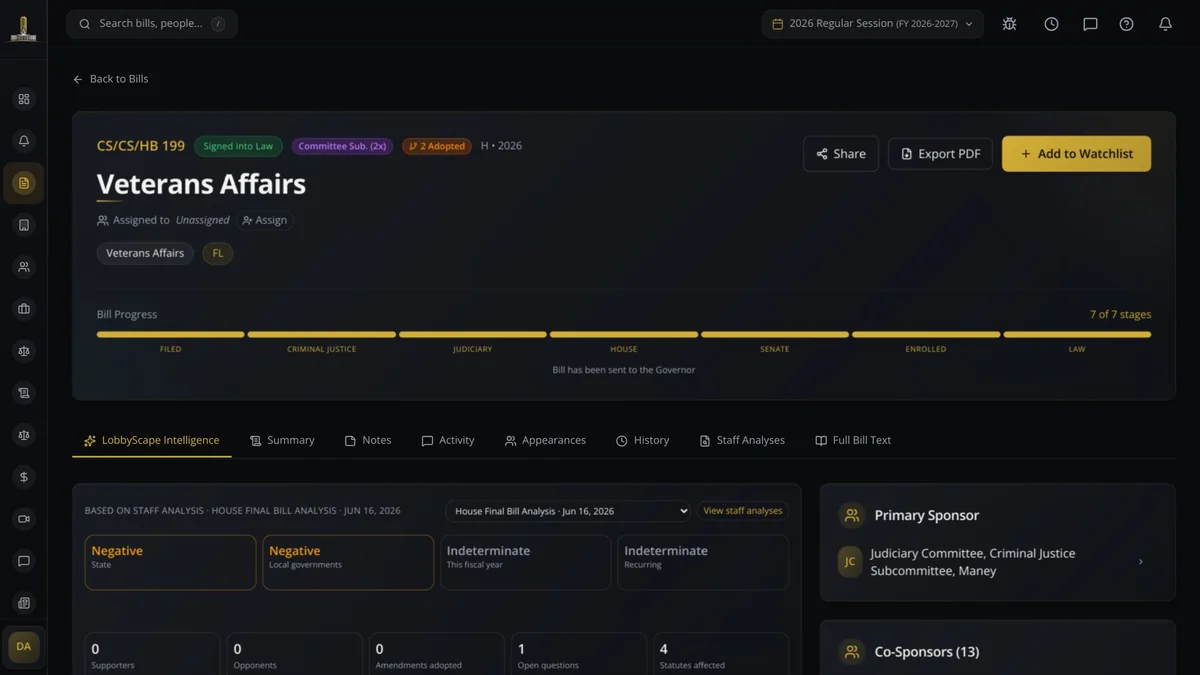1200x675 pixels.
Task: Open the House Final Bill Analysis dropdown
Action: (x=568, y=511)
